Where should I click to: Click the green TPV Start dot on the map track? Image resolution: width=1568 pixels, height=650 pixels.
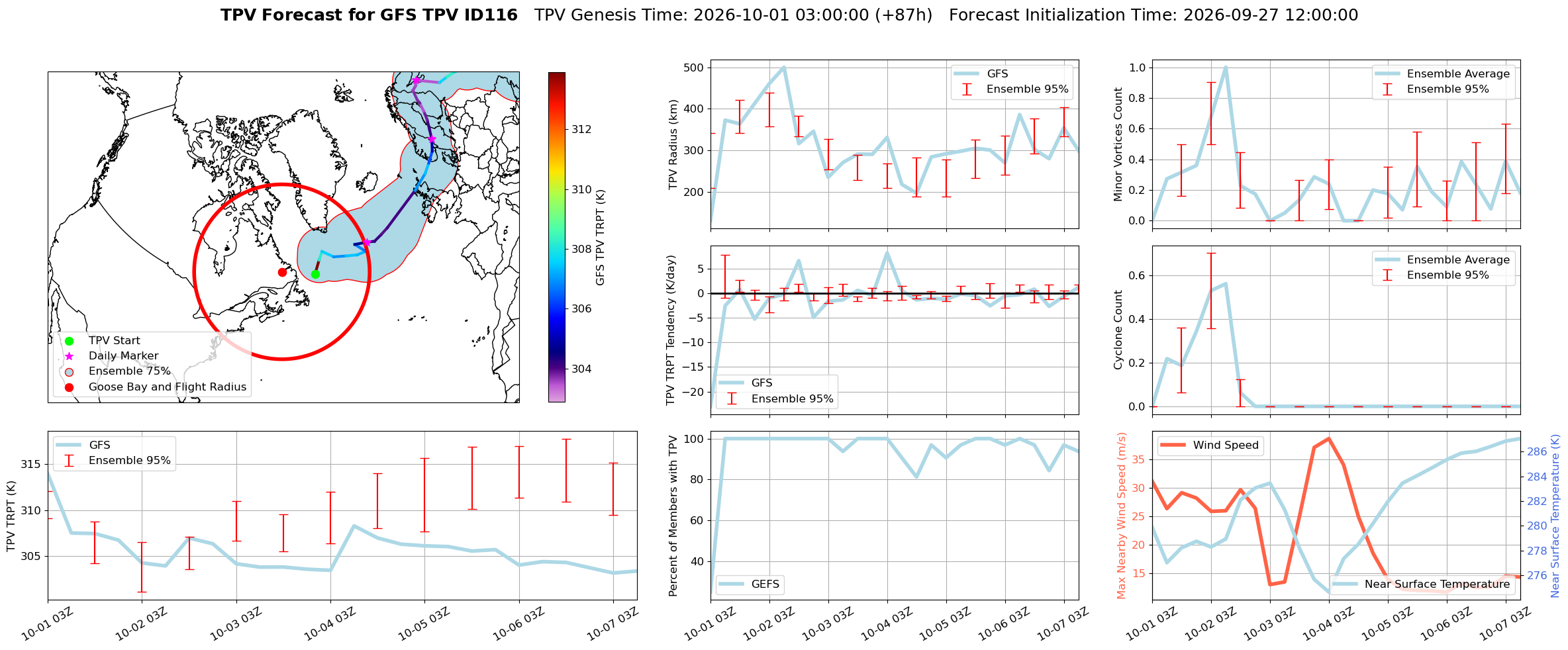point(315,274)
